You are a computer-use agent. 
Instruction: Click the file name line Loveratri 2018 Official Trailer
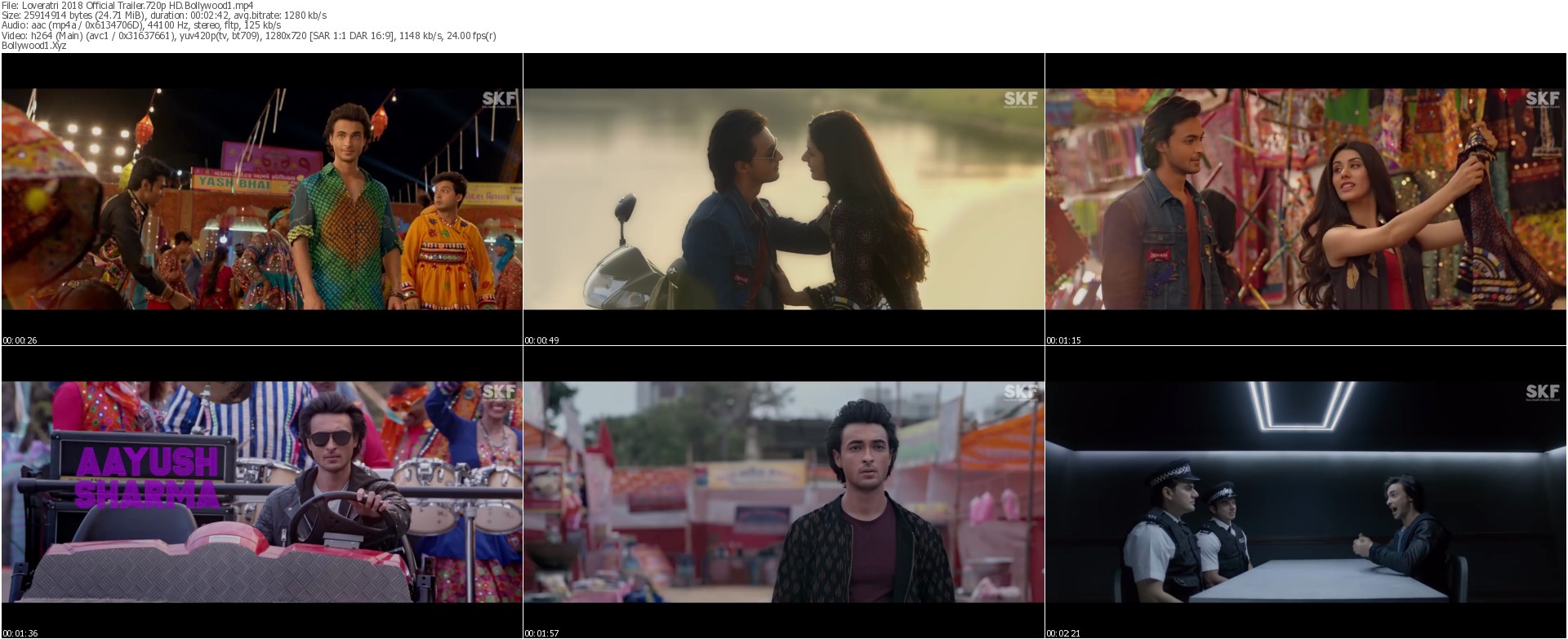[x=127, y=5]
